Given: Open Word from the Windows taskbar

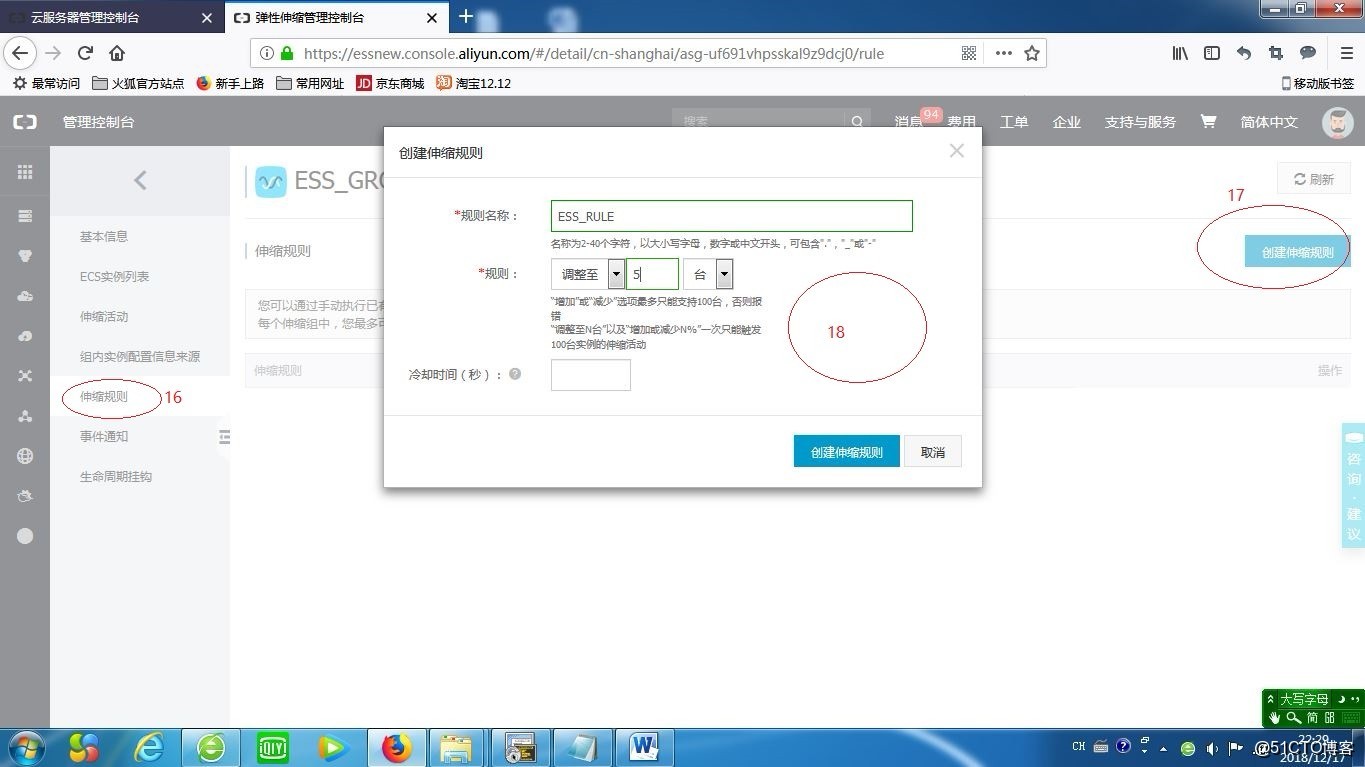Looking at the screenshot, I should click(x=644, y=747).
